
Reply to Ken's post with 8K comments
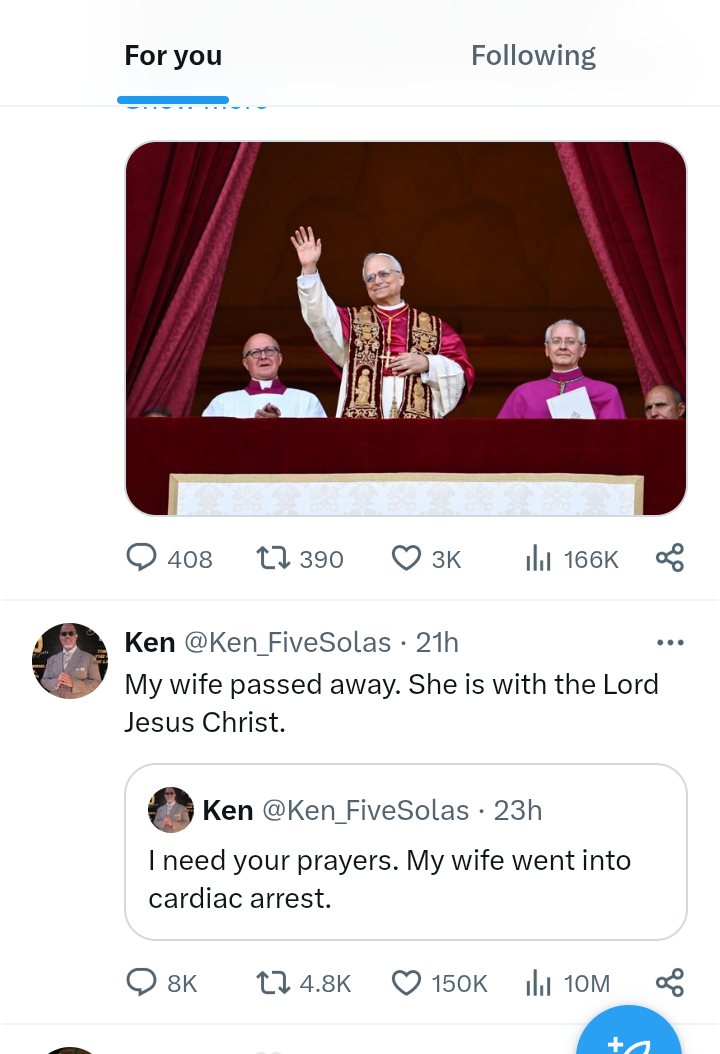click(142, 983)
